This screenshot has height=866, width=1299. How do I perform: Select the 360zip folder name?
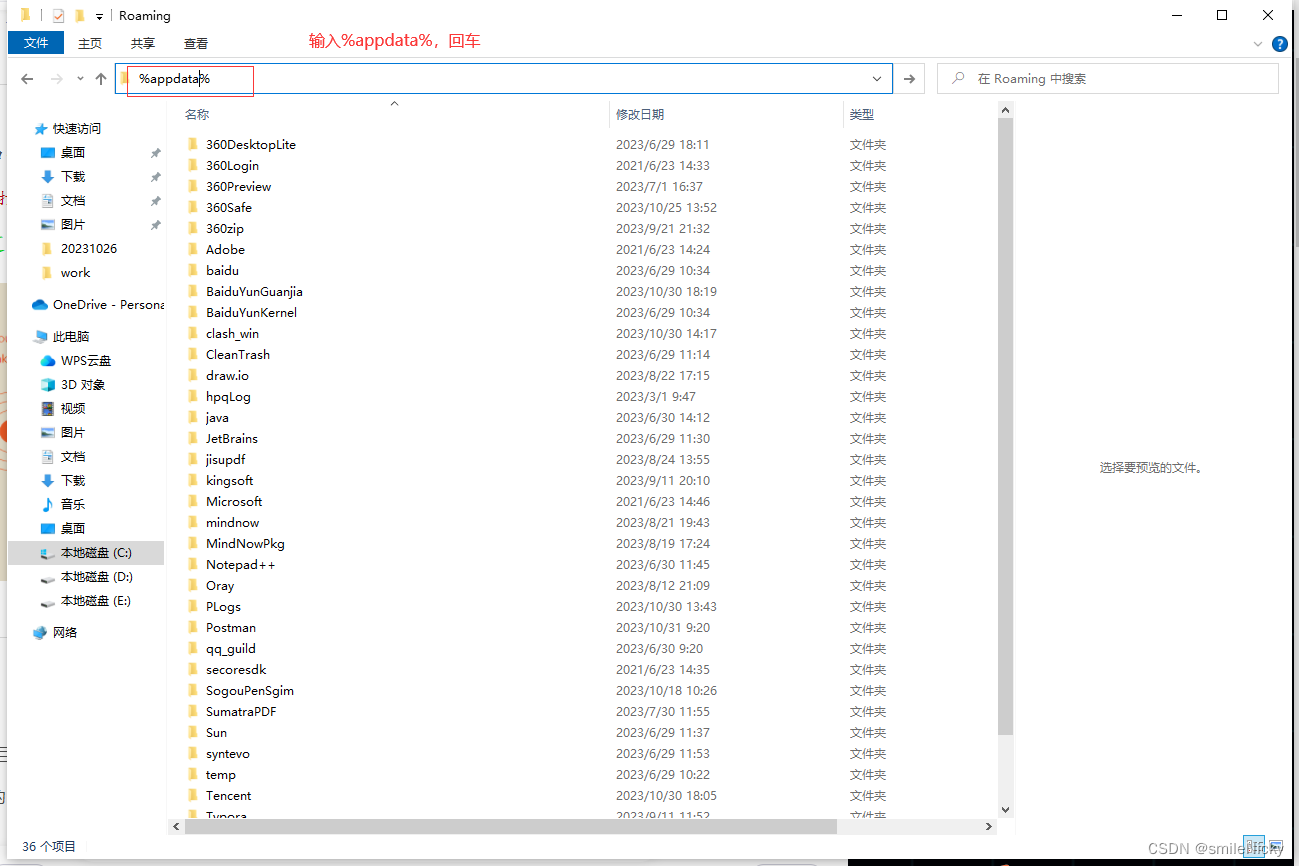[x=225, y=229]
